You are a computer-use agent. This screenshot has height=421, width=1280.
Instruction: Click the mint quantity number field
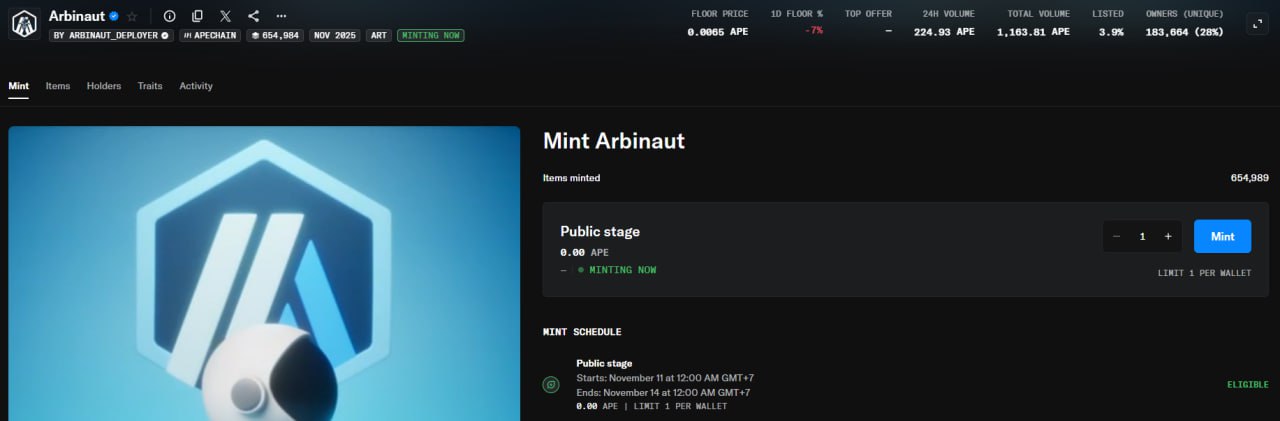click(x=1142, y=236)
